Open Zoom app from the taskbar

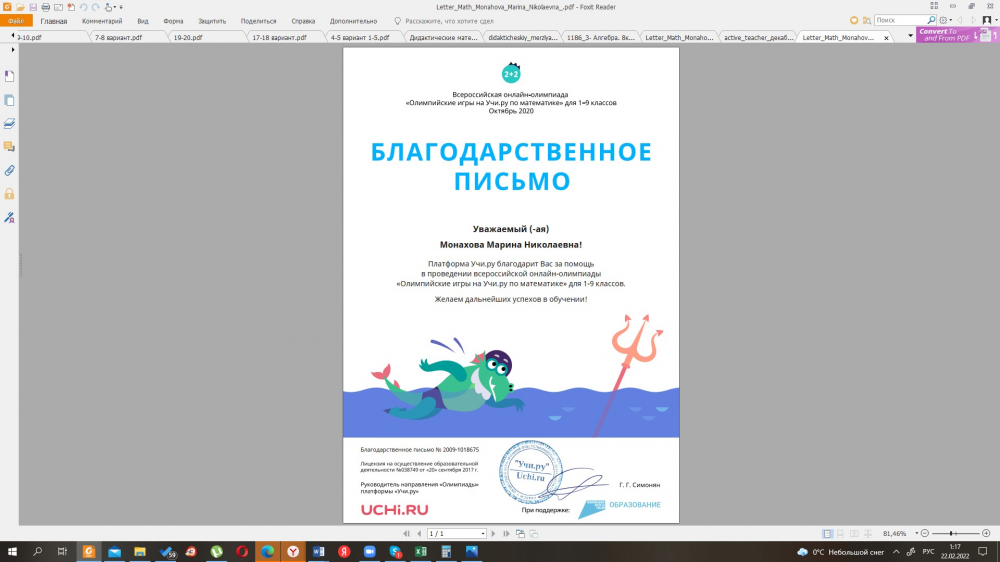tap(369, 552)
